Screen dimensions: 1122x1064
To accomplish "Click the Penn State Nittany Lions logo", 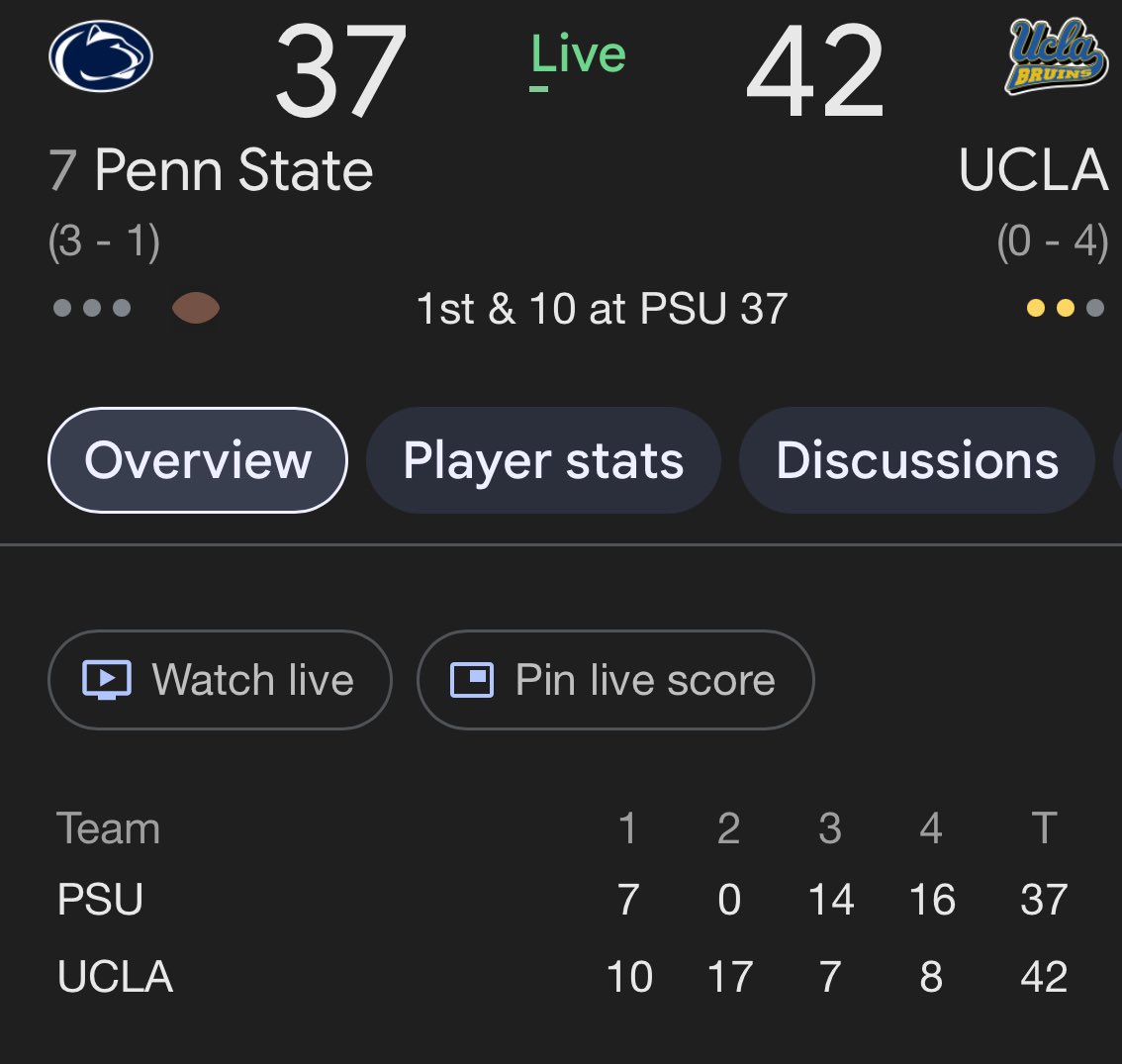I will click(100, 56).
